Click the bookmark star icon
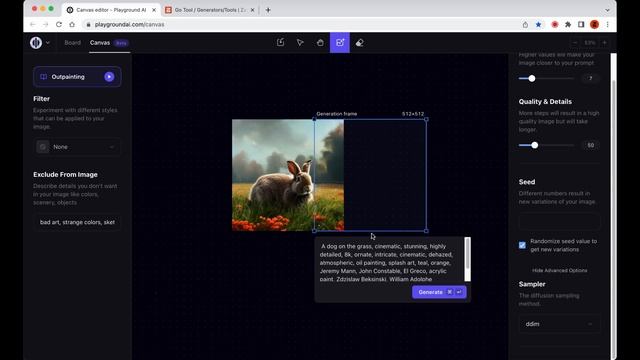 coord(538,24)
